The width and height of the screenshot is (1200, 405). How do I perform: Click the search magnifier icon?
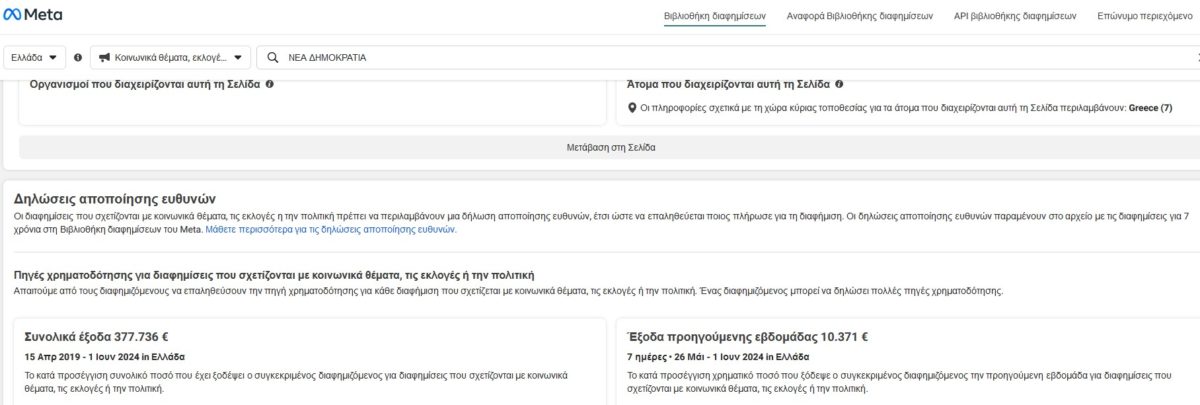(272, 57)
